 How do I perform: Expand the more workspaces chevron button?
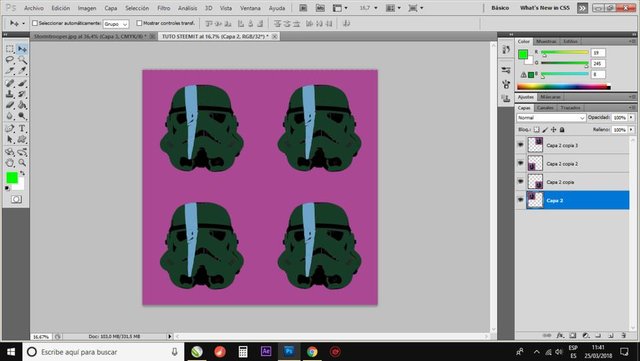[x=582, y=8]
